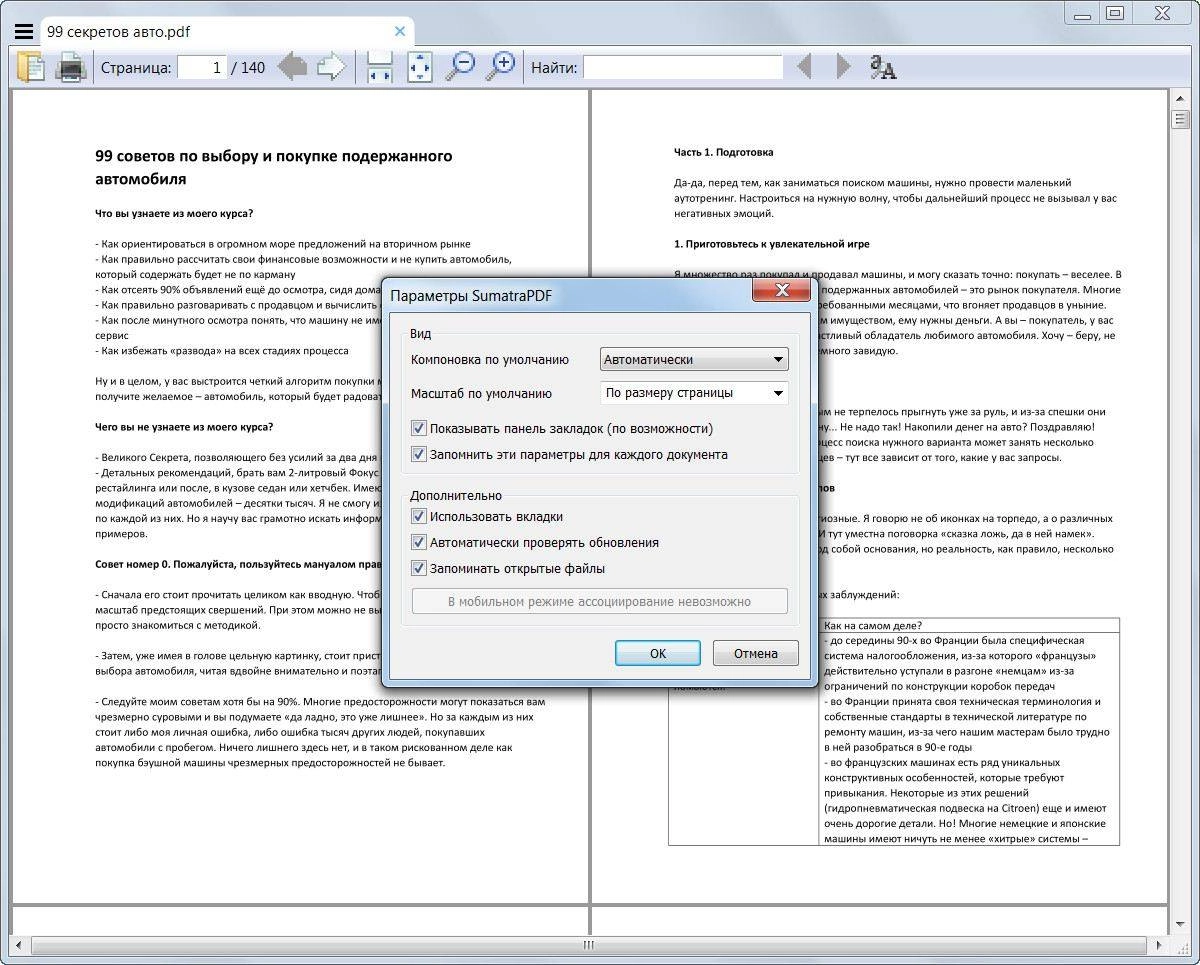Screen dimensions: 1200x965
Task: Toggle Запоминать открытые файлы checkbox
Action: 419,568
